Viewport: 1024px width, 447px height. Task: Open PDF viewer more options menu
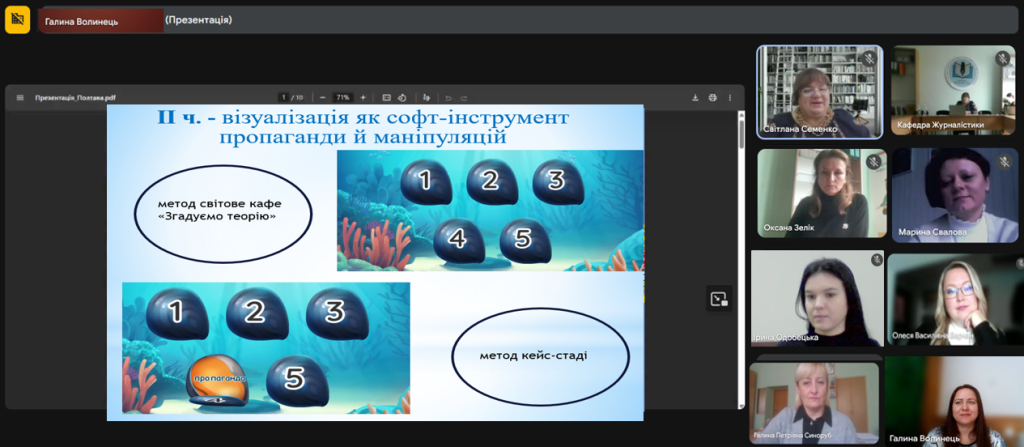[x=730, y=98]
